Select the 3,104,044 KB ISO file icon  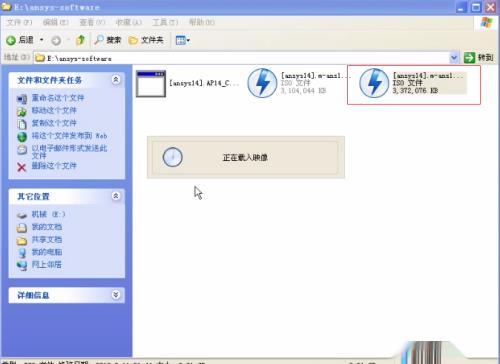[x=262, y=83]
